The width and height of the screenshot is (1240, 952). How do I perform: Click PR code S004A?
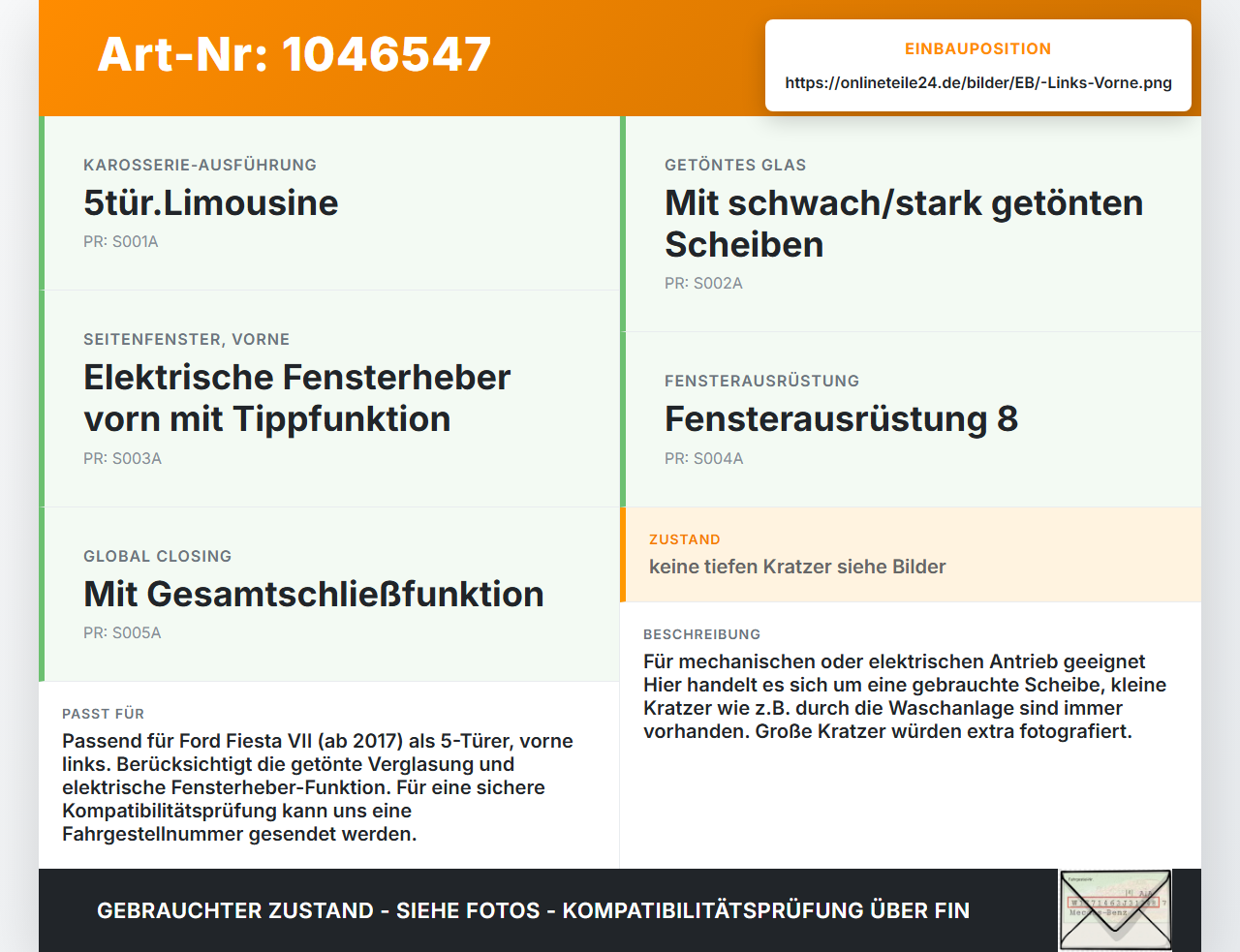[x=704, y=458]
